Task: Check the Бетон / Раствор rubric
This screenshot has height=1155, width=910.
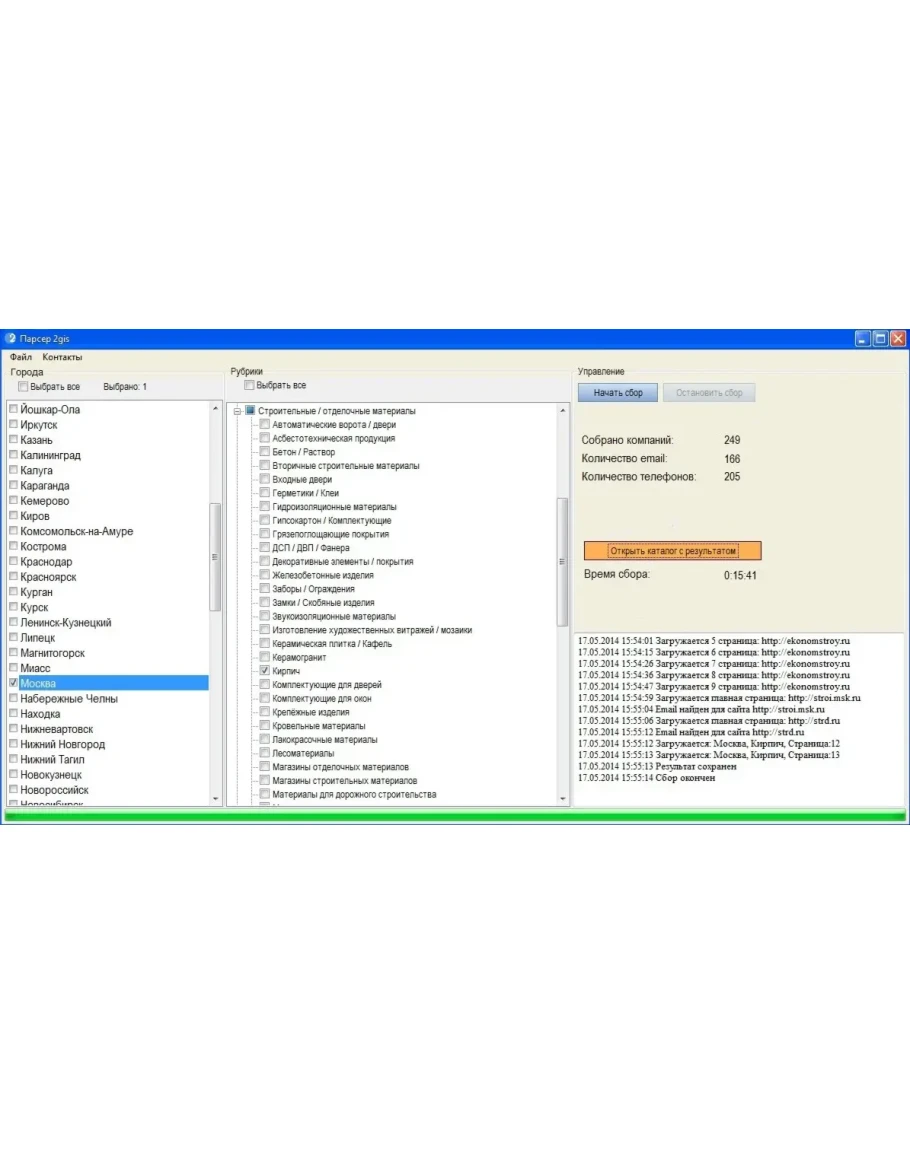Action: click(x=265, y=452)
